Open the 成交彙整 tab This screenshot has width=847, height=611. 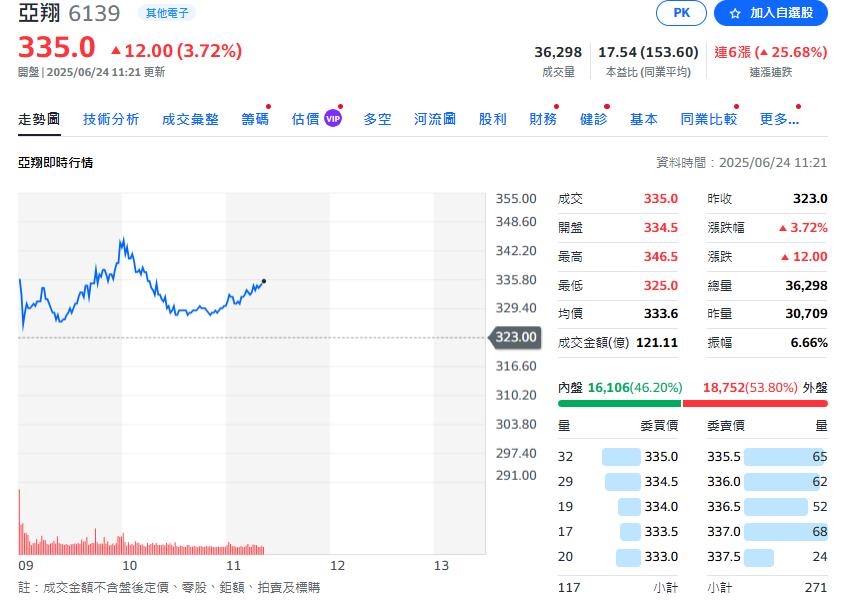189,117
